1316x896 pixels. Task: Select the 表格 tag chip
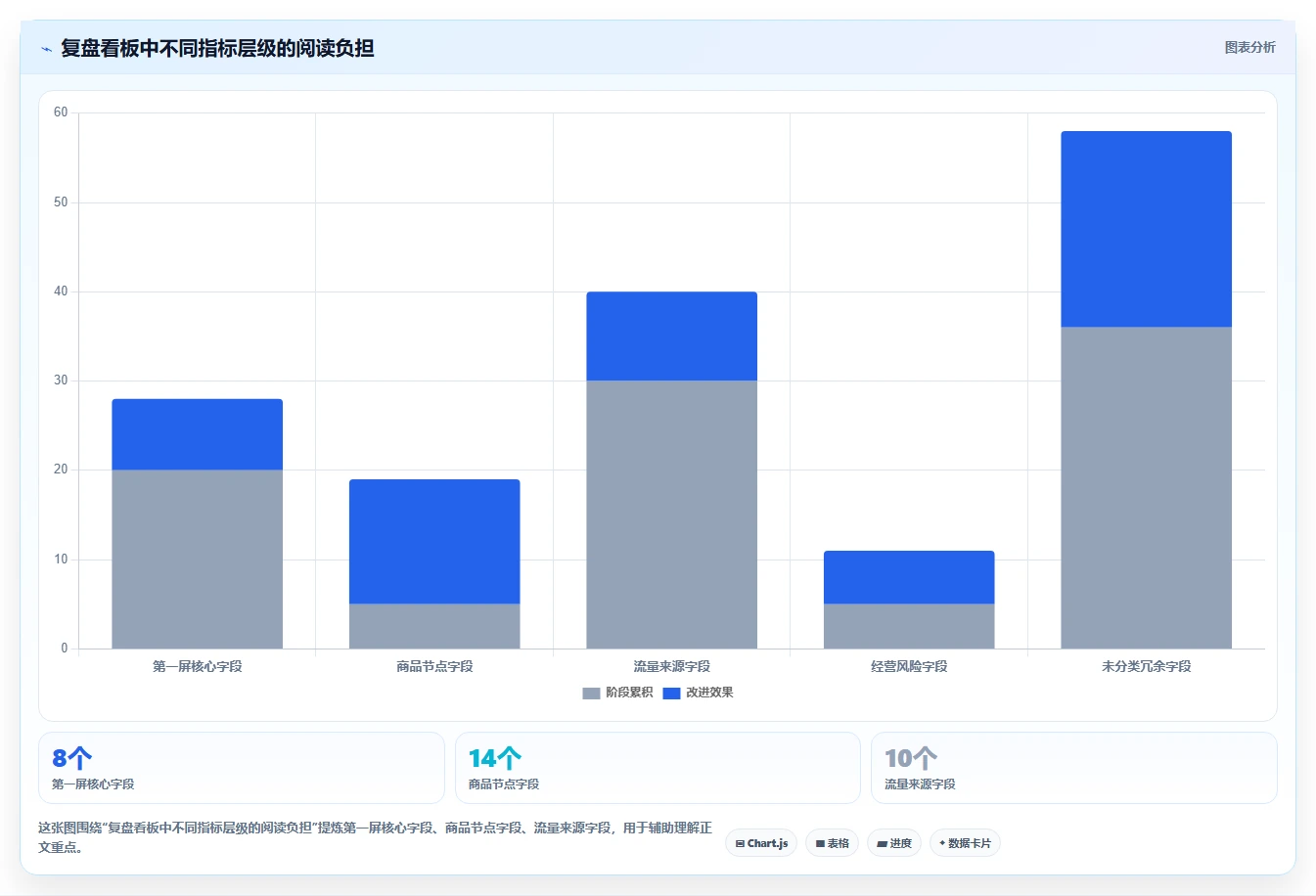(833, 843)
